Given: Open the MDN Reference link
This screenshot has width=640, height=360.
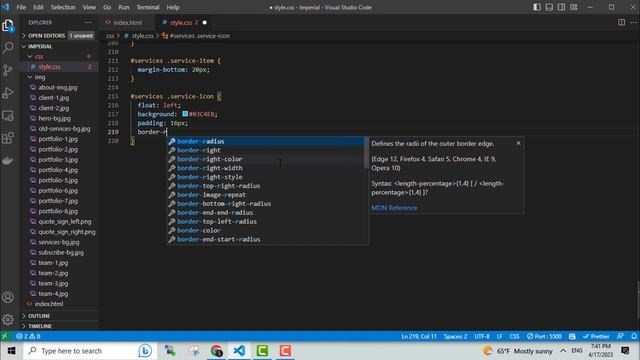Looking at the screenshot, I should click(x=394, y=208).
